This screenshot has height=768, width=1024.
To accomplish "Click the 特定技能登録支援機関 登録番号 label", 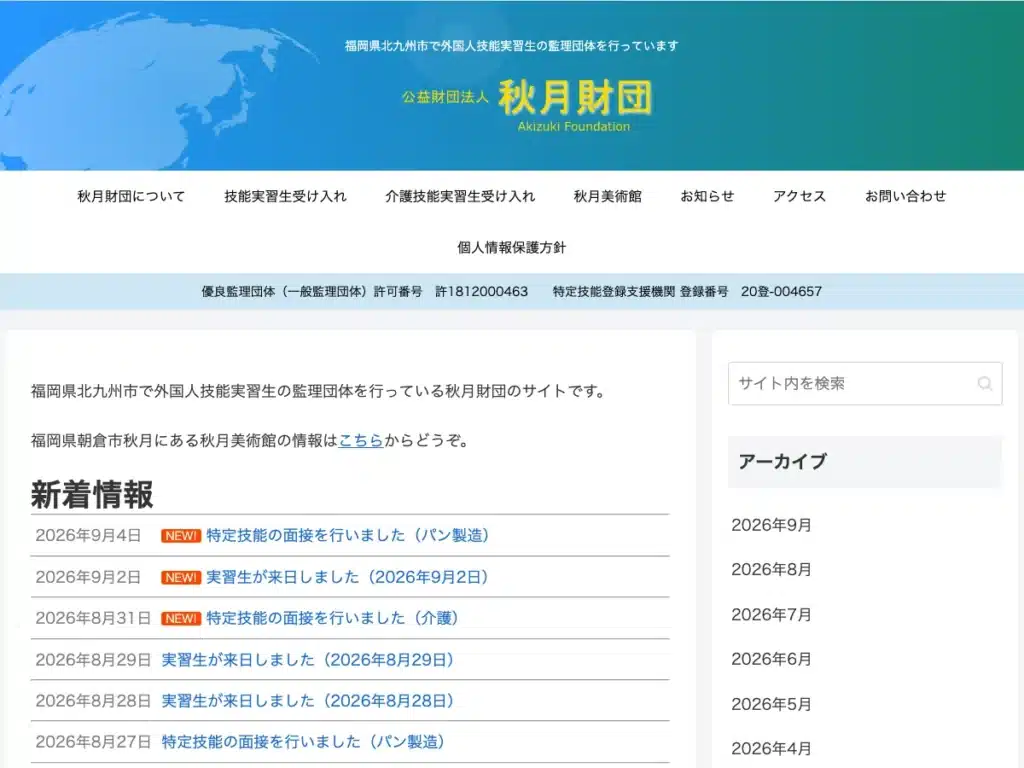I will click(640, 292).
